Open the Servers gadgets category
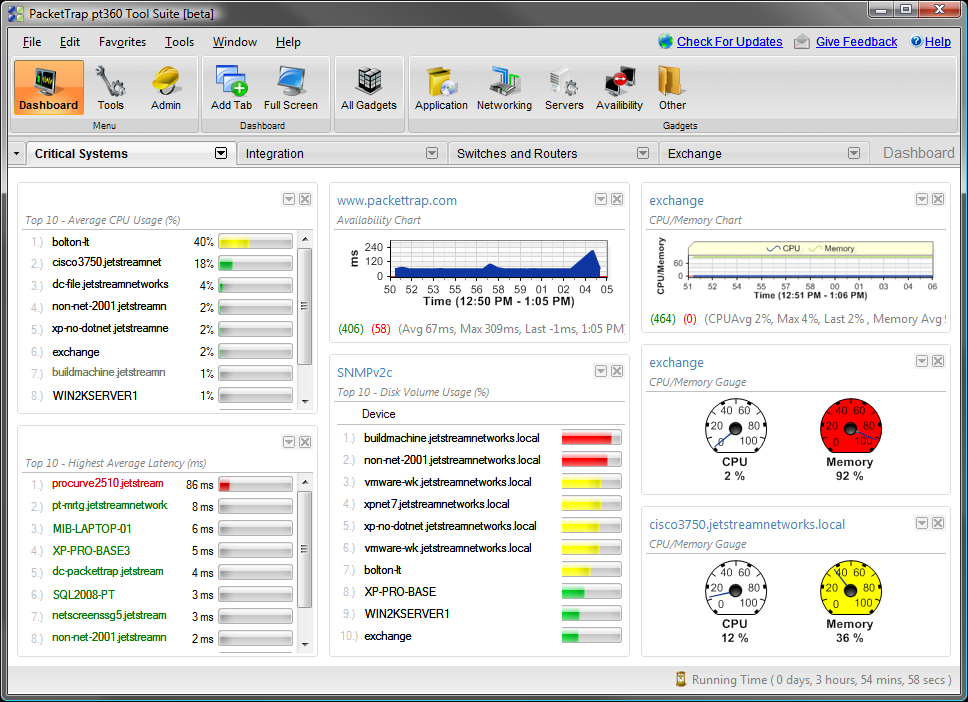Screen dimensions: 968x702 (x=564, y=87)
